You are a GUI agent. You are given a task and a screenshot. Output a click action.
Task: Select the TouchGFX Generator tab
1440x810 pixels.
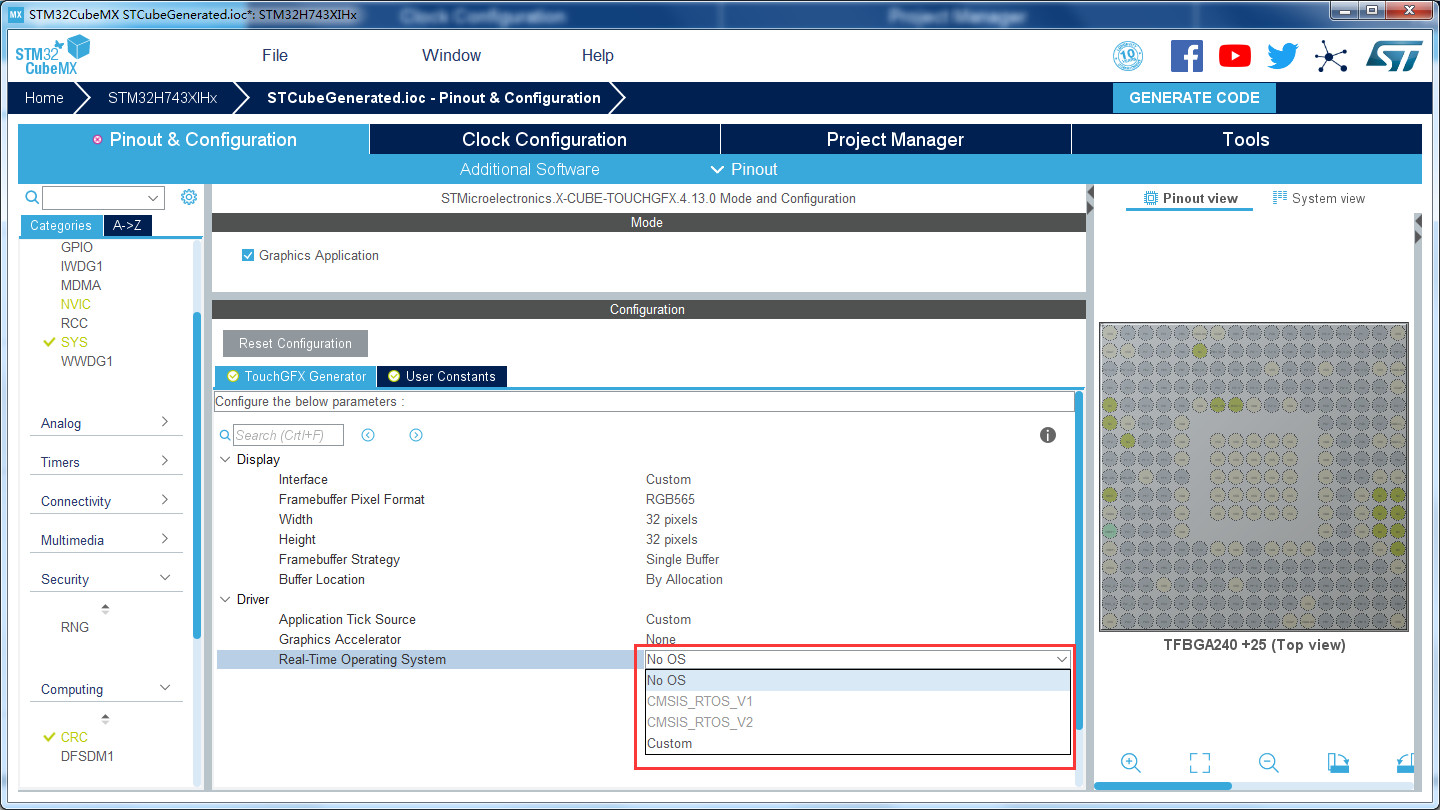(x=296, y=376)
